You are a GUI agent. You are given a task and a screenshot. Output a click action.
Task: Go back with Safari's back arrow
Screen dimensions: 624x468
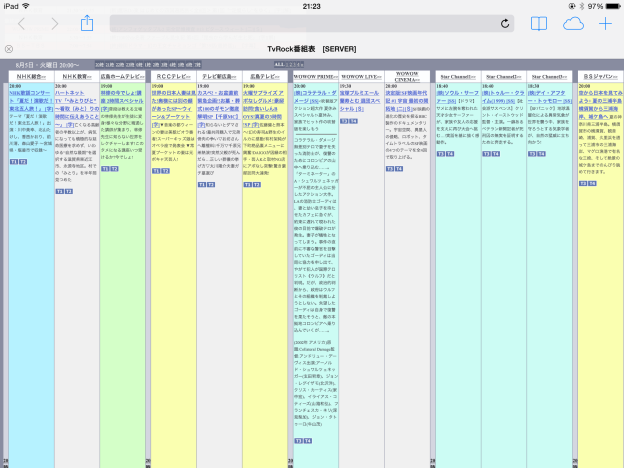point(21,24)
